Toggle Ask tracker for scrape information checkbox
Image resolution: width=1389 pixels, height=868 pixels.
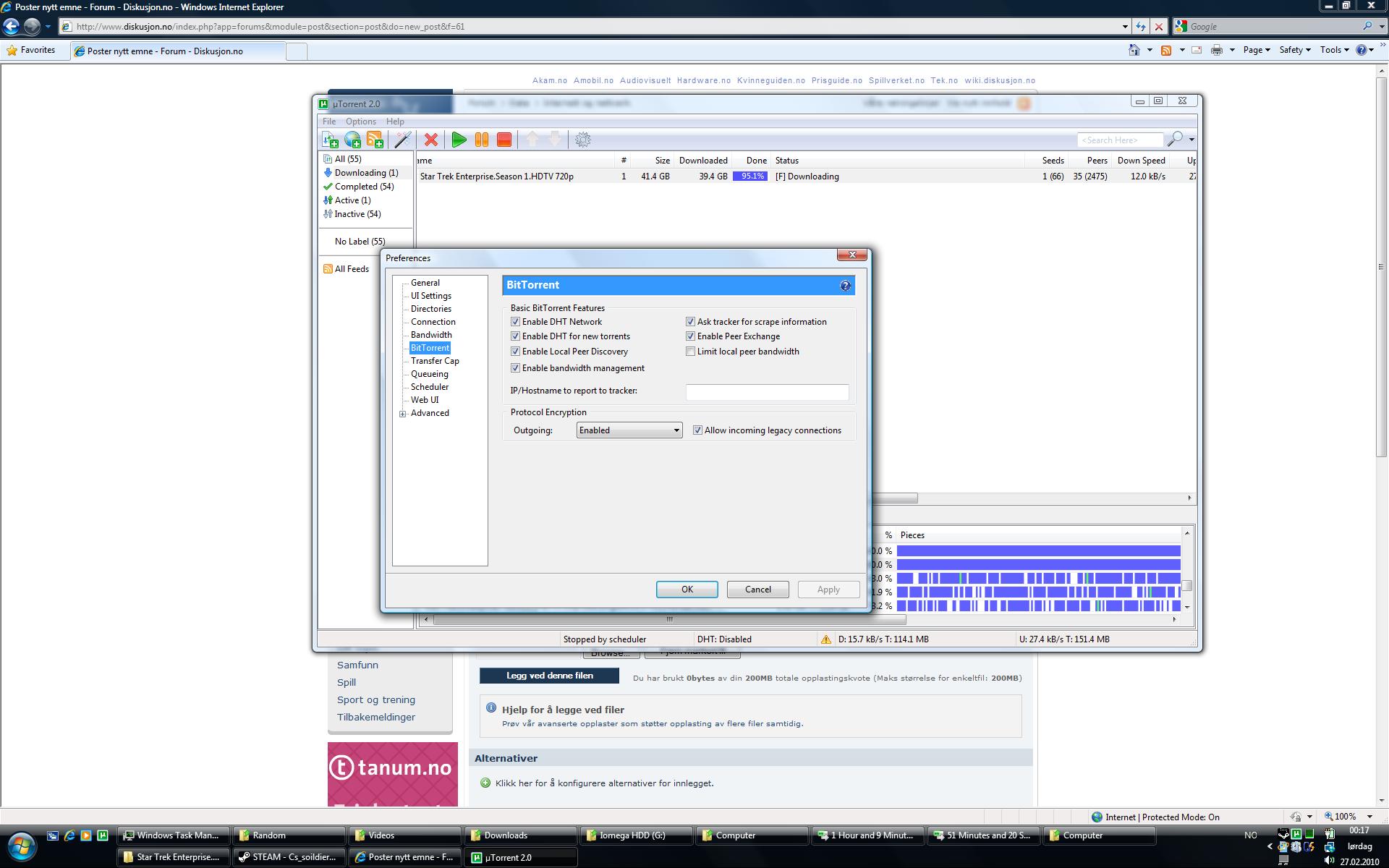coord(691,322)
